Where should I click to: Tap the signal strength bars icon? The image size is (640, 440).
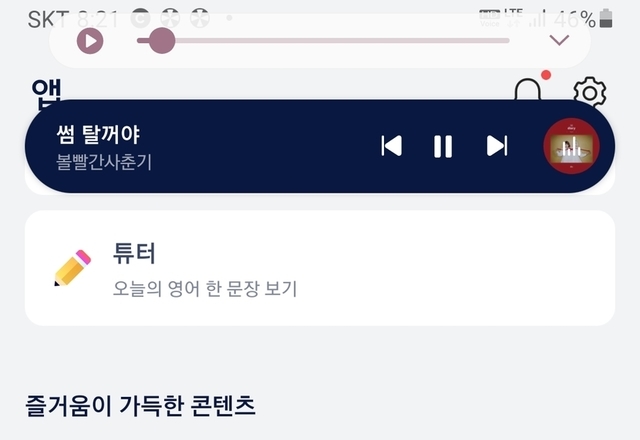pyautogui.click(x=538, y=19)
